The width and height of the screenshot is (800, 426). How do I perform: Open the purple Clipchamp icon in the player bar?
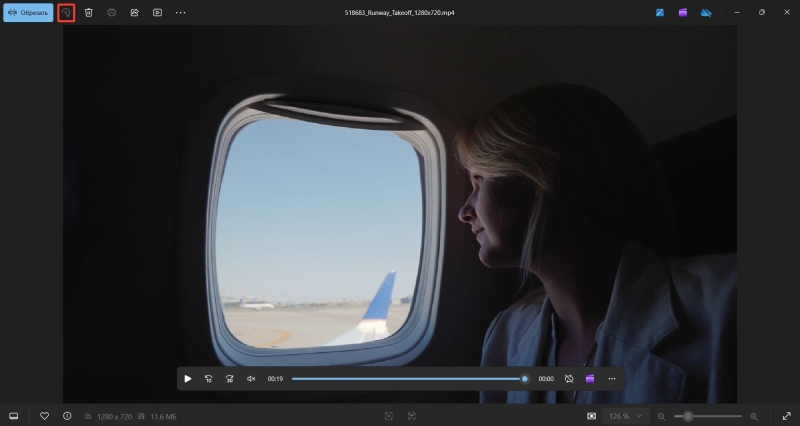coord(590,379)
